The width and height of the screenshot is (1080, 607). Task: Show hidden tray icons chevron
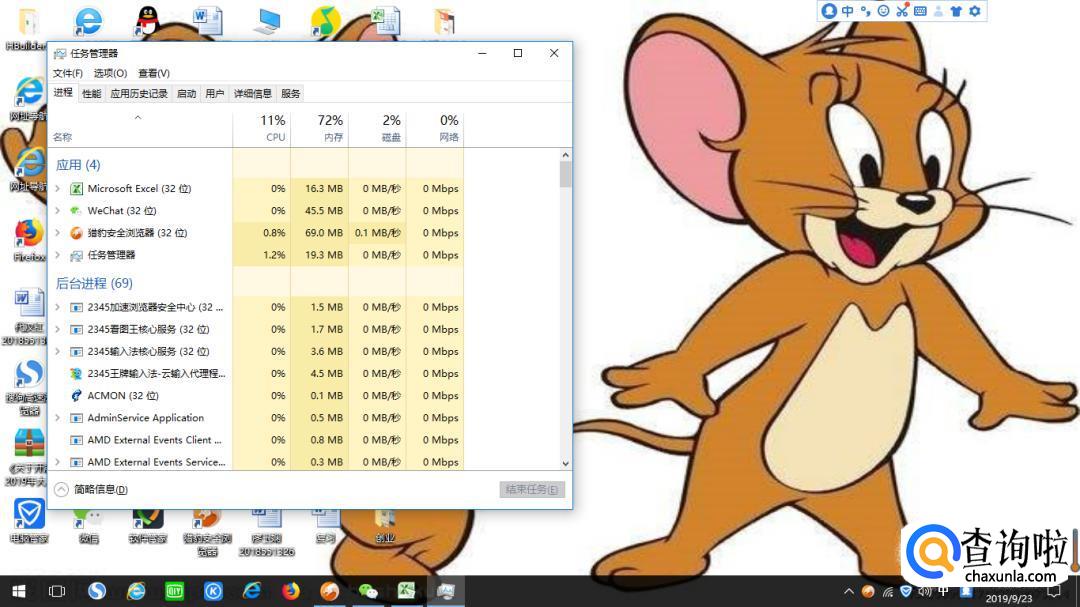point(849,591)
